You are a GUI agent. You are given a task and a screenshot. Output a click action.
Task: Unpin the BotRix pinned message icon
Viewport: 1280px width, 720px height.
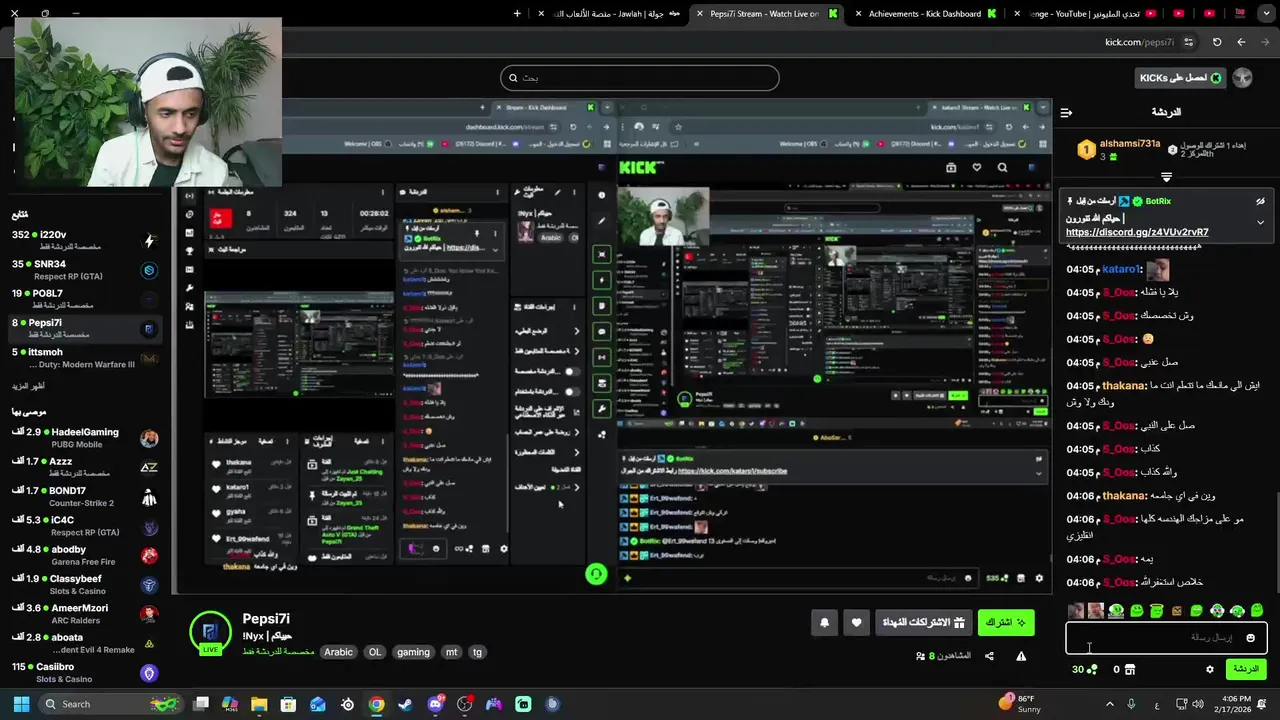tap(1260, 201)
